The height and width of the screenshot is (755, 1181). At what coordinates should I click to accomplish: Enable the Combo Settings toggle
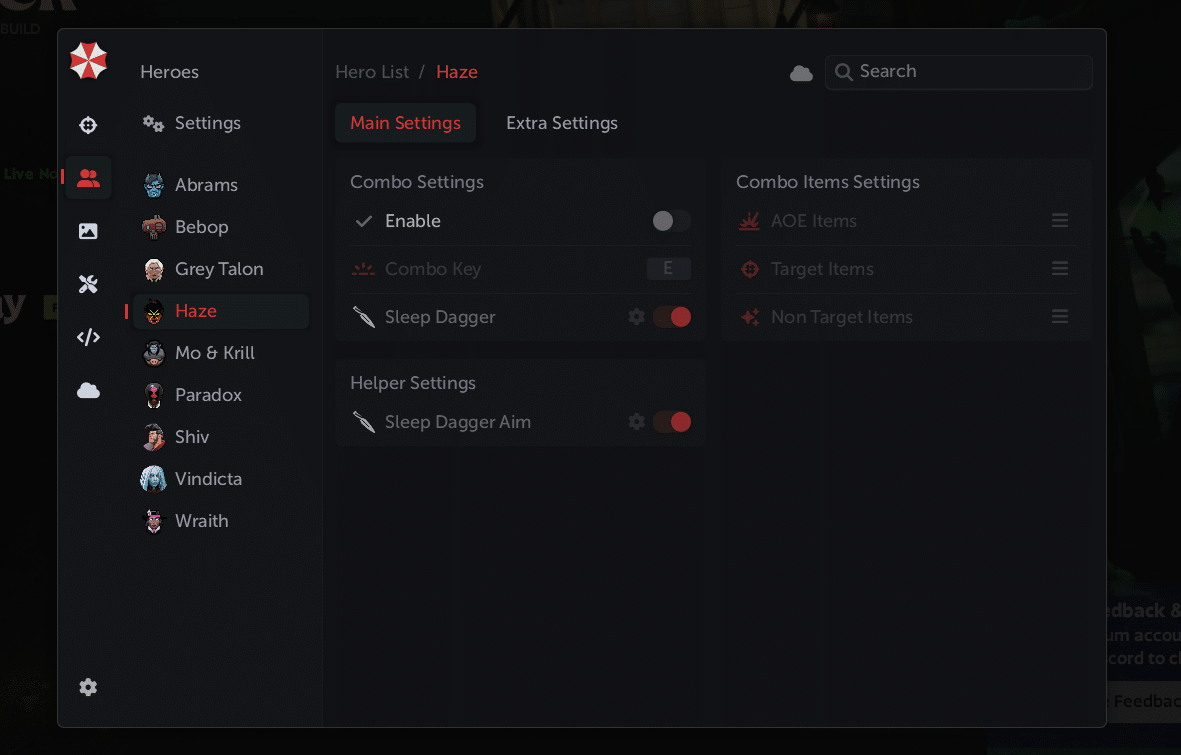tap(671, 221)
